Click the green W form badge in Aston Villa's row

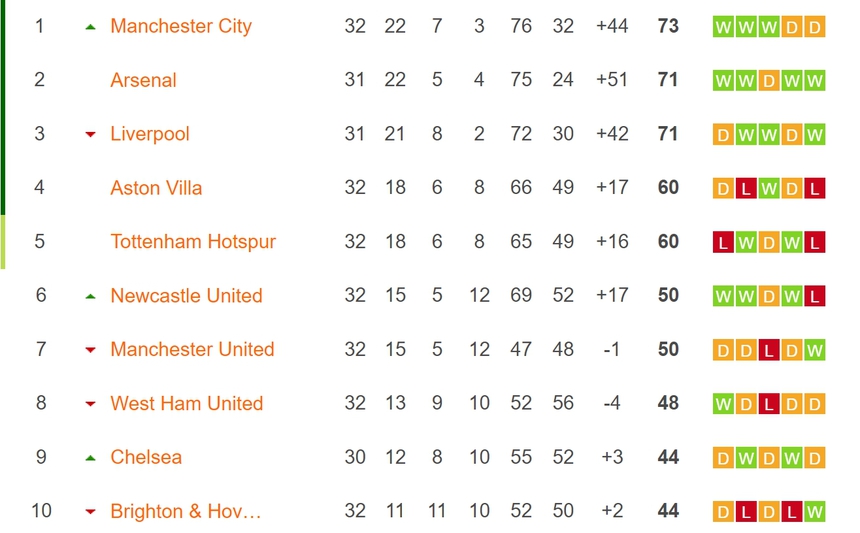pyautogui.click(x=769, y=188)
